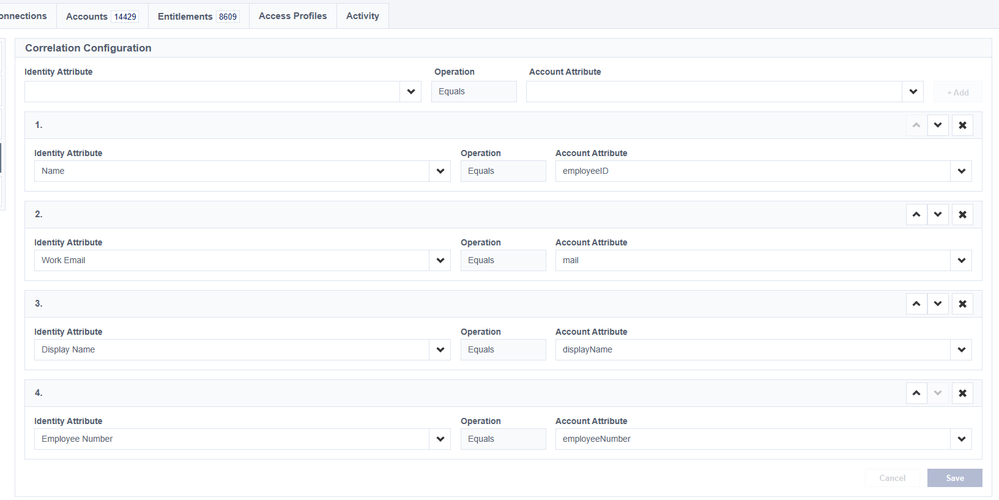The height and width of the screenshot is (500, 999).
Task: Go to the Activity tab
Action: pyautogui.click(x=362, y=16)
